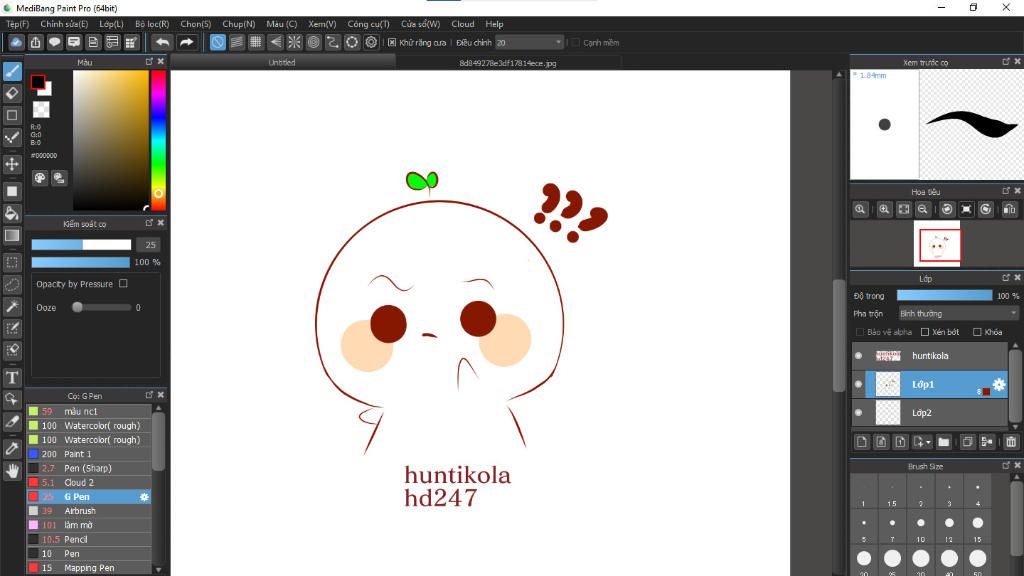The height and width of the screenshot is (576, 1024).
Task: Click the Navigator canvas thumbnail
Action: [937, 244]
